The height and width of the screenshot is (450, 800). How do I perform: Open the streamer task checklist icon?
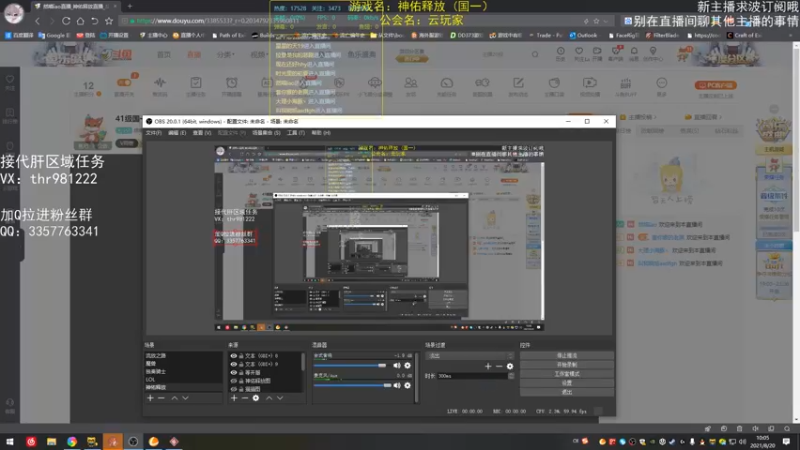(x=195, y=83)
